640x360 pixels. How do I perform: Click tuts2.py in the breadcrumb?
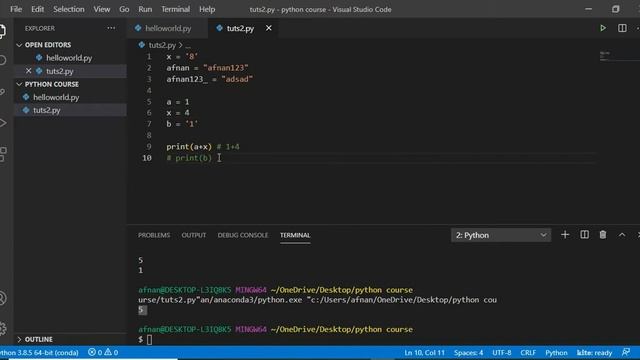[162, 45]
